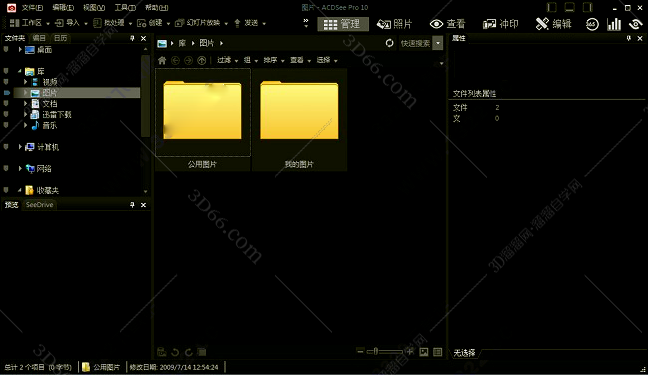Switch to the 日历 calendar tab

tap(60, 38)
